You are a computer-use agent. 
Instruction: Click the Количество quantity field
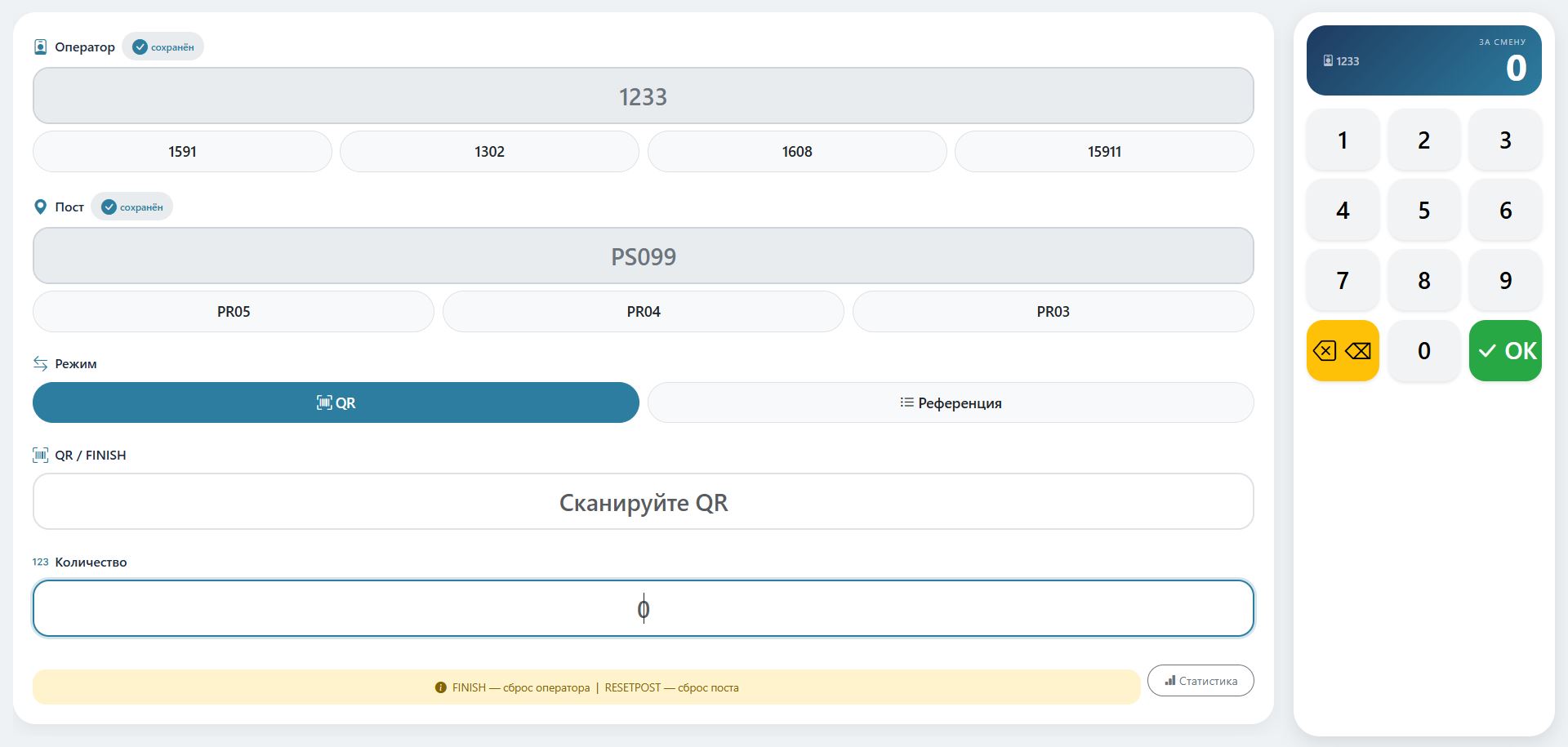coord(644,608)
